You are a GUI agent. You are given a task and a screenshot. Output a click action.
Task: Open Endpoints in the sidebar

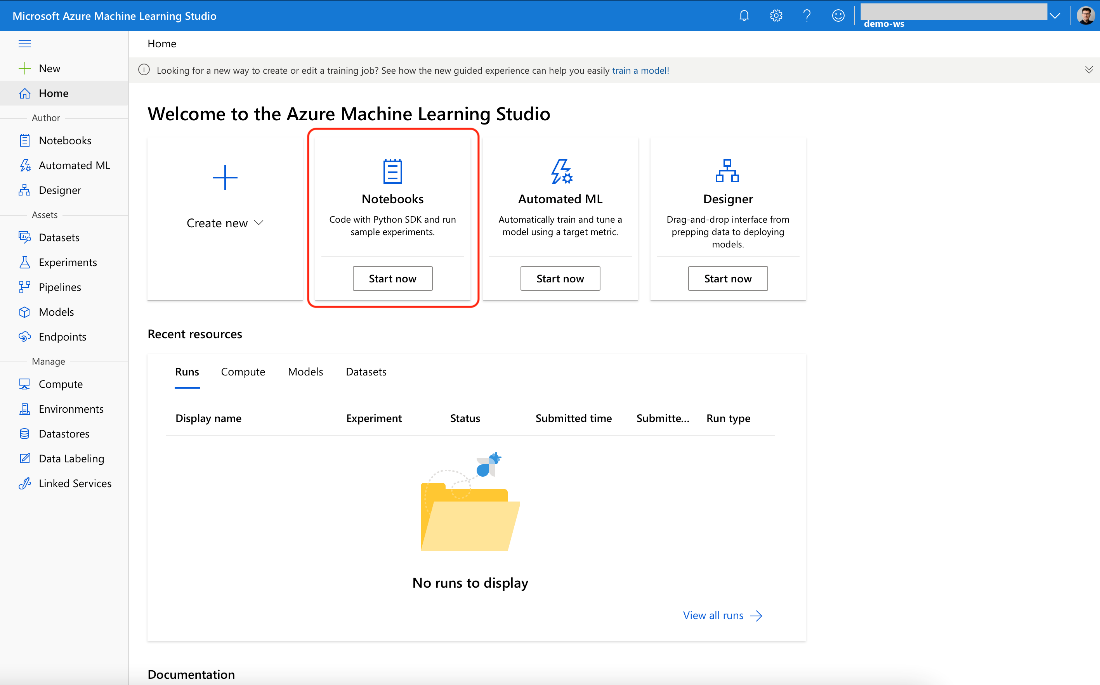[63, 337]
